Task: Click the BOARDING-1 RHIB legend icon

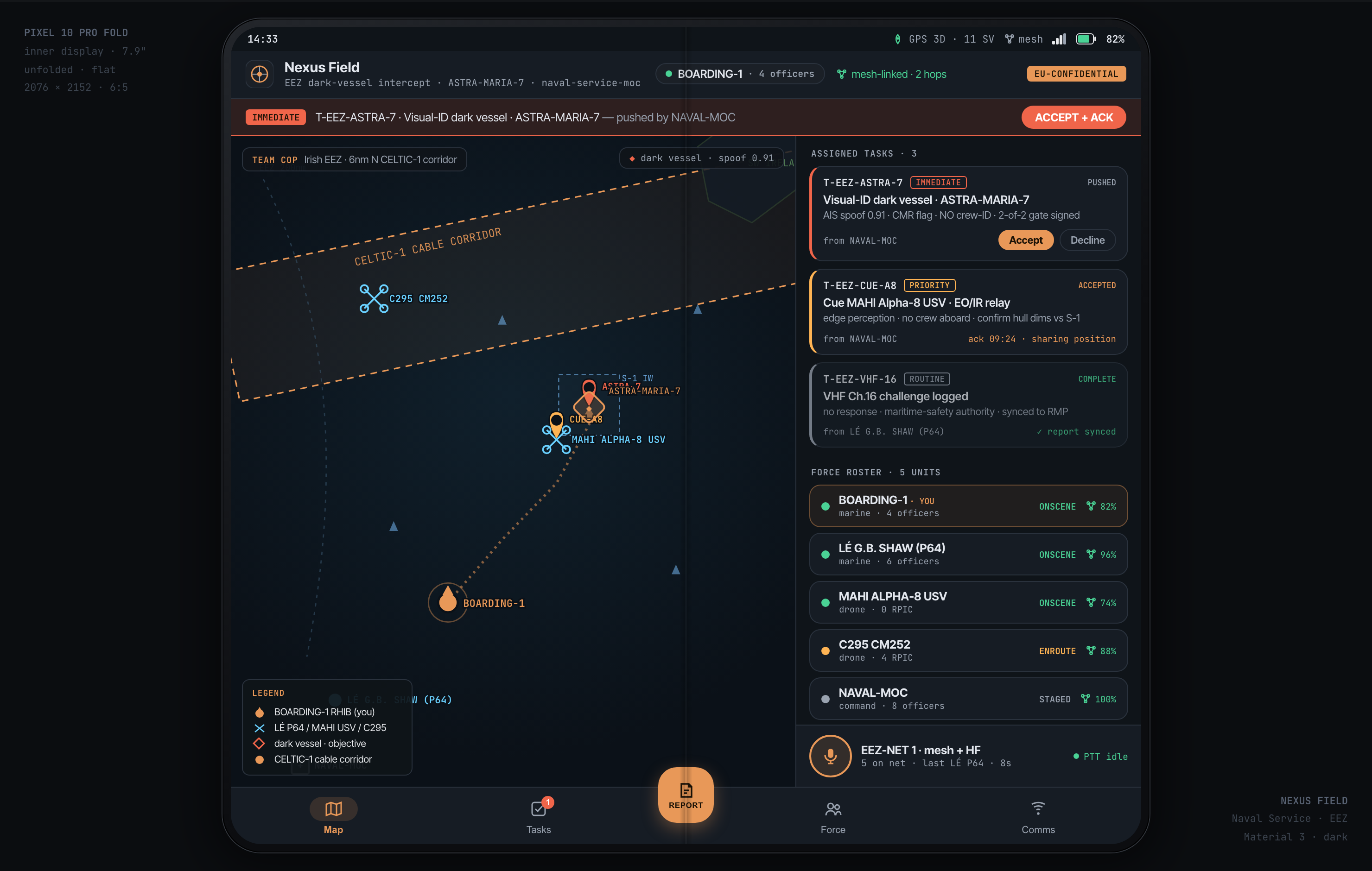Action: [259, 712]
